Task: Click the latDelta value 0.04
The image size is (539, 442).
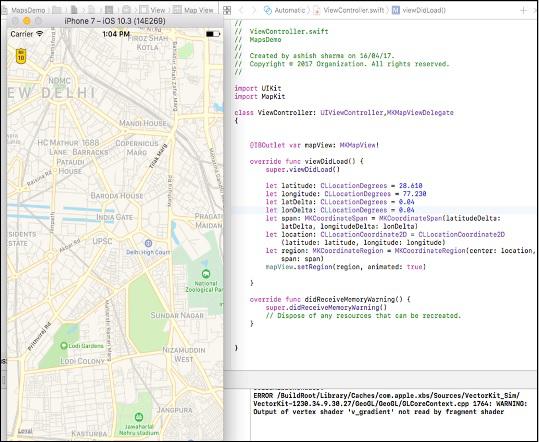Action: click(x=406, y=202)
